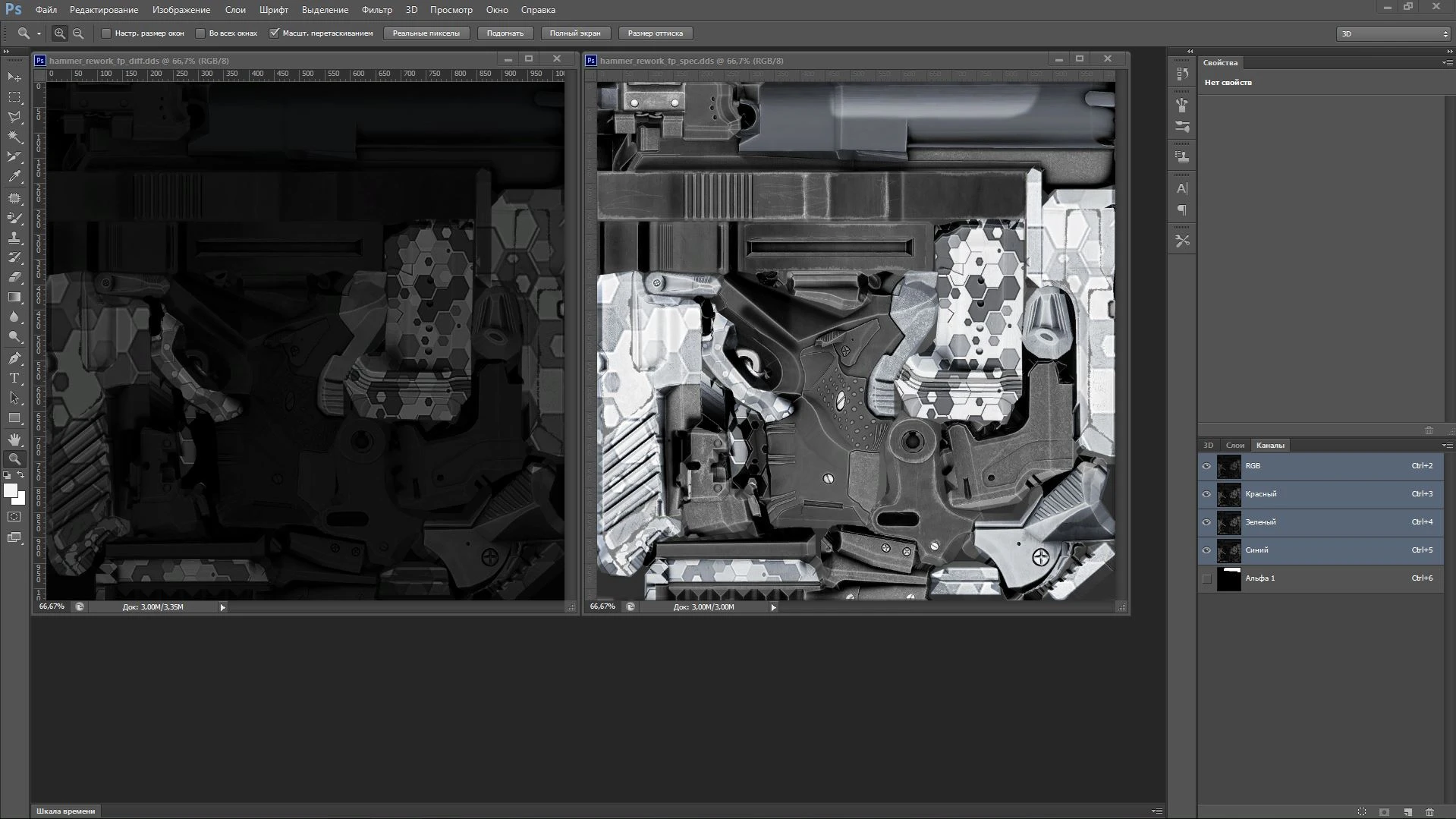Click the zoom out magnifier icon
Viewport: 1456px width, 819px height.
(x=78, y=33)
